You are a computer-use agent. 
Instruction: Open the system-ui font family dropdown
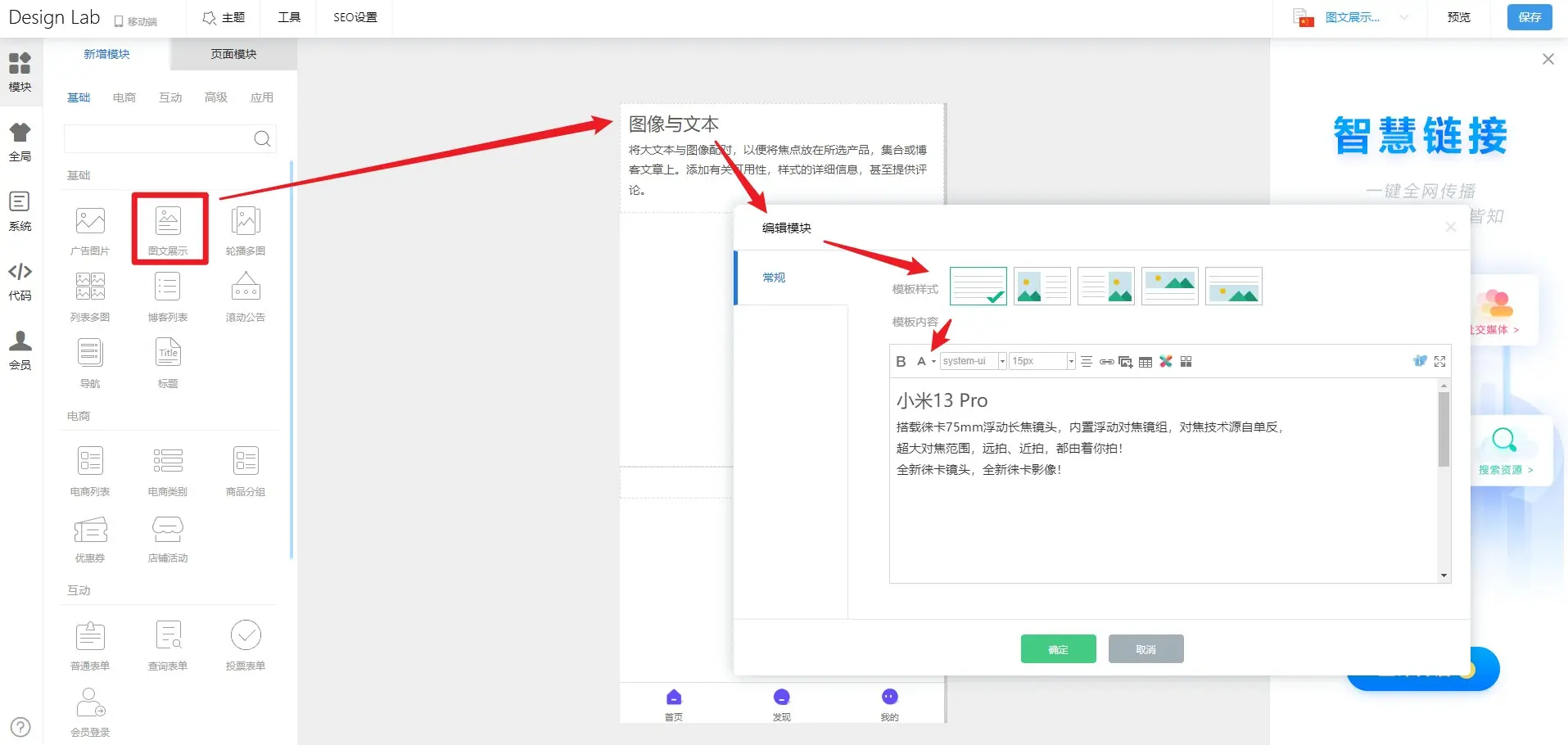tap(973, 361)
